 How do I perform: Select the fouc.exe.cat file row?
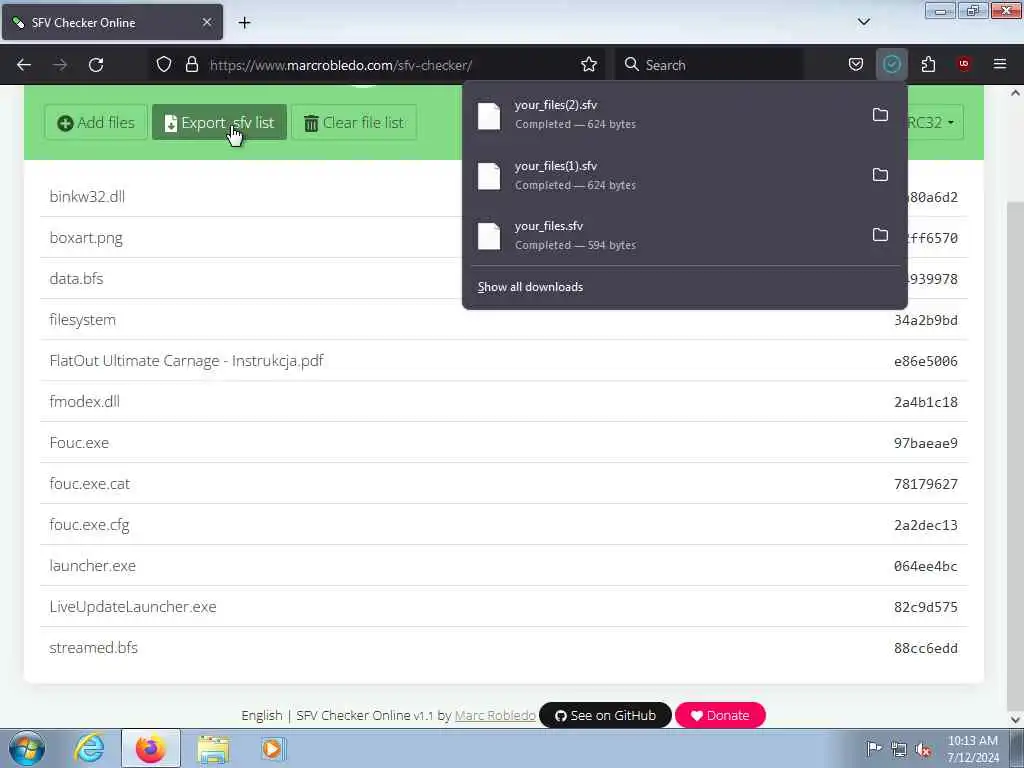click(x=504, y=484)
